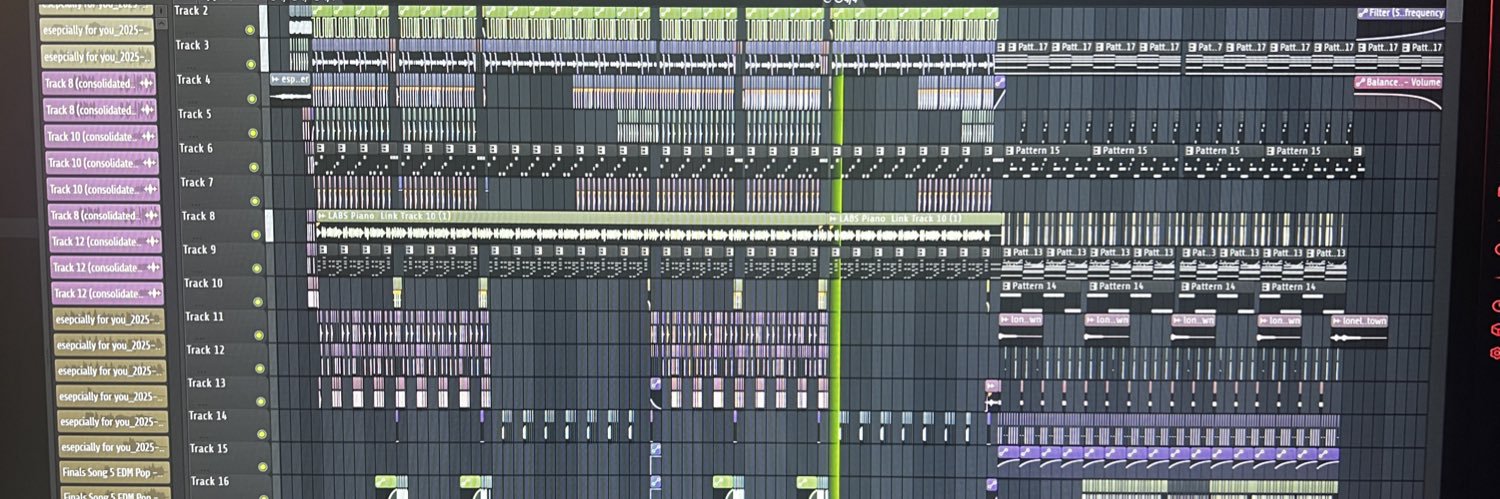Select the last Pattern 14 clip title
Image resolution: width=1500 pixels, height=499 pixels.
pos(1293,286)
